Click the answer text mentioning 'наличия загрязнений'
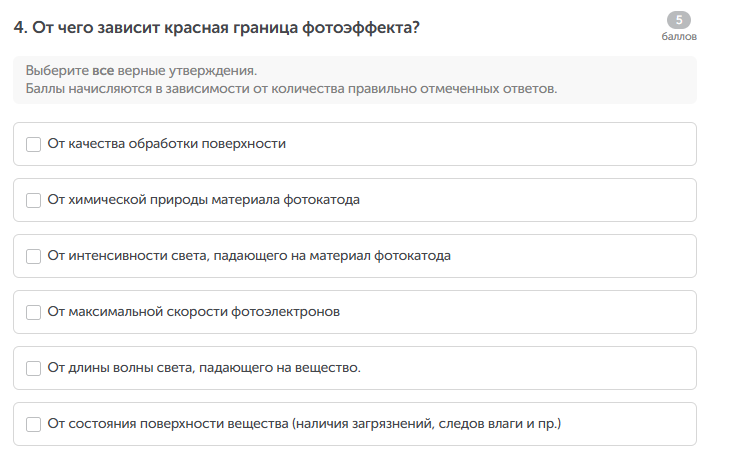The image size is (739, 462). pos(305,424)
